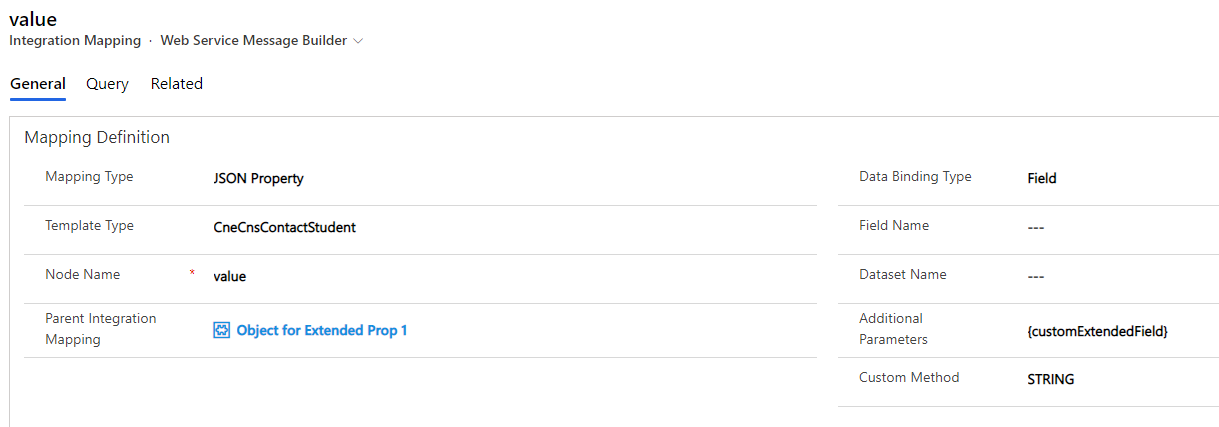
Task: Switch to the General tab
Action: pos(38,84)
